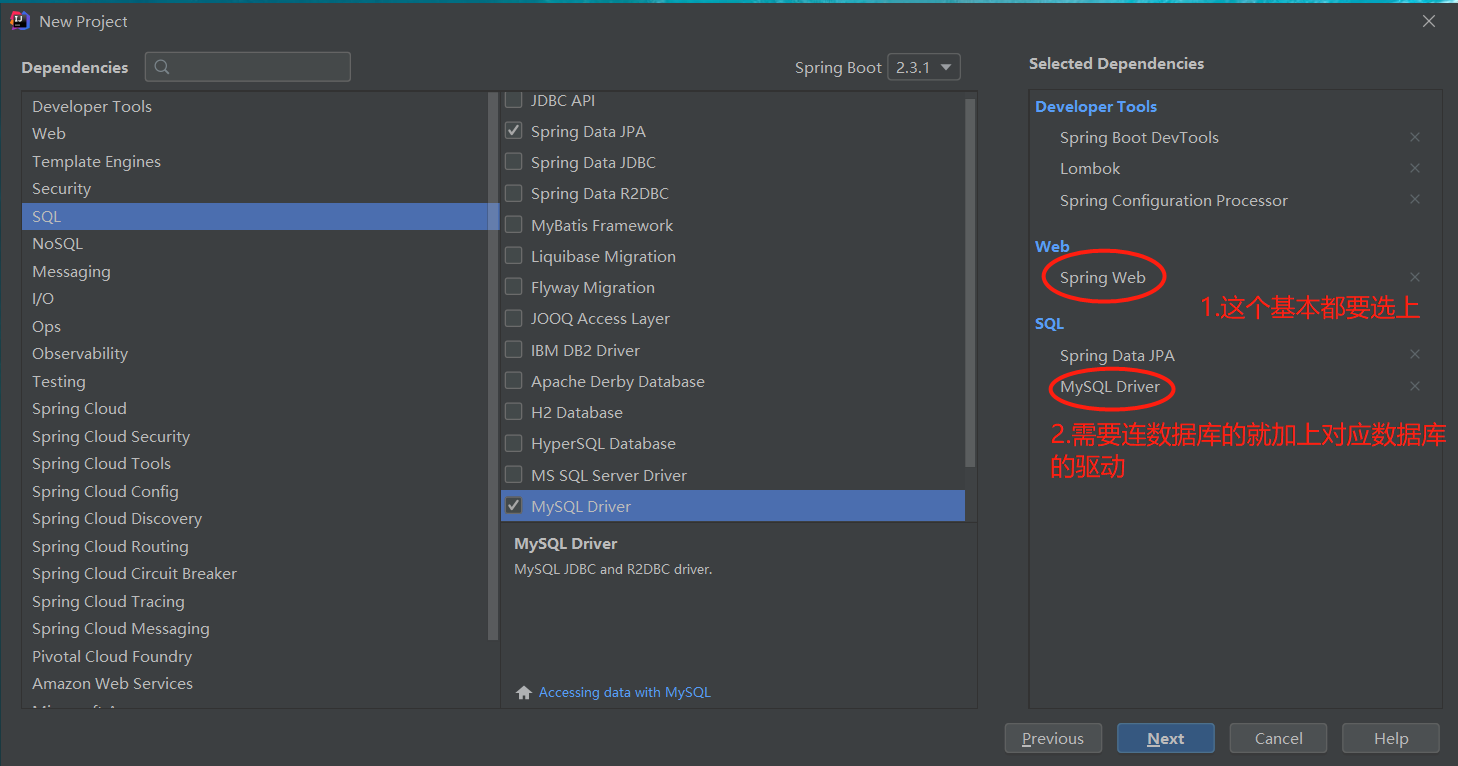Select Pivotal Cloud Foundry category

pyautogui.click(x=255, y=656)
